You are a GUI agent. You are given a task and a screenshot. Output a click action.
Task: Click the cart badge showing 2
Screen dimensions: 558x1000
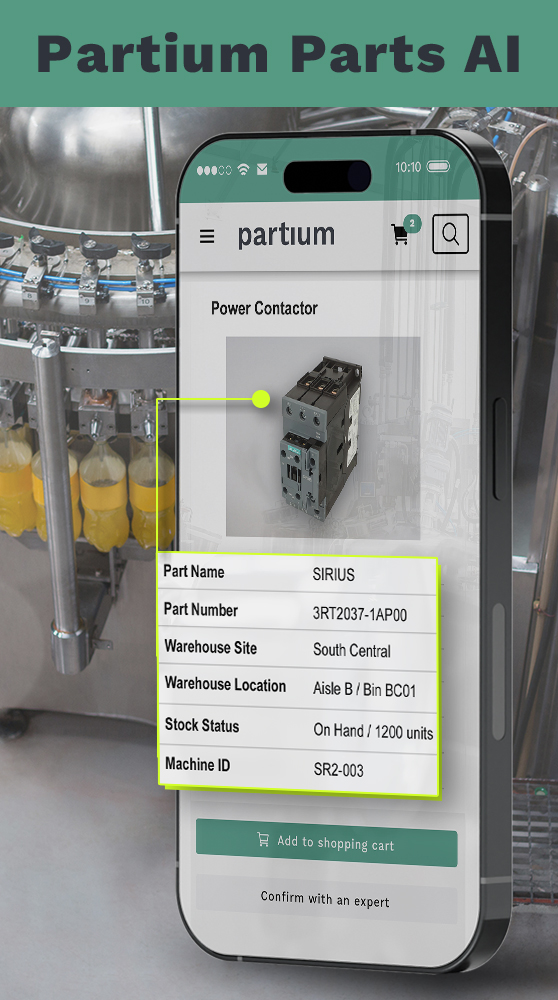pyautogui.click(x=413, y=223)
